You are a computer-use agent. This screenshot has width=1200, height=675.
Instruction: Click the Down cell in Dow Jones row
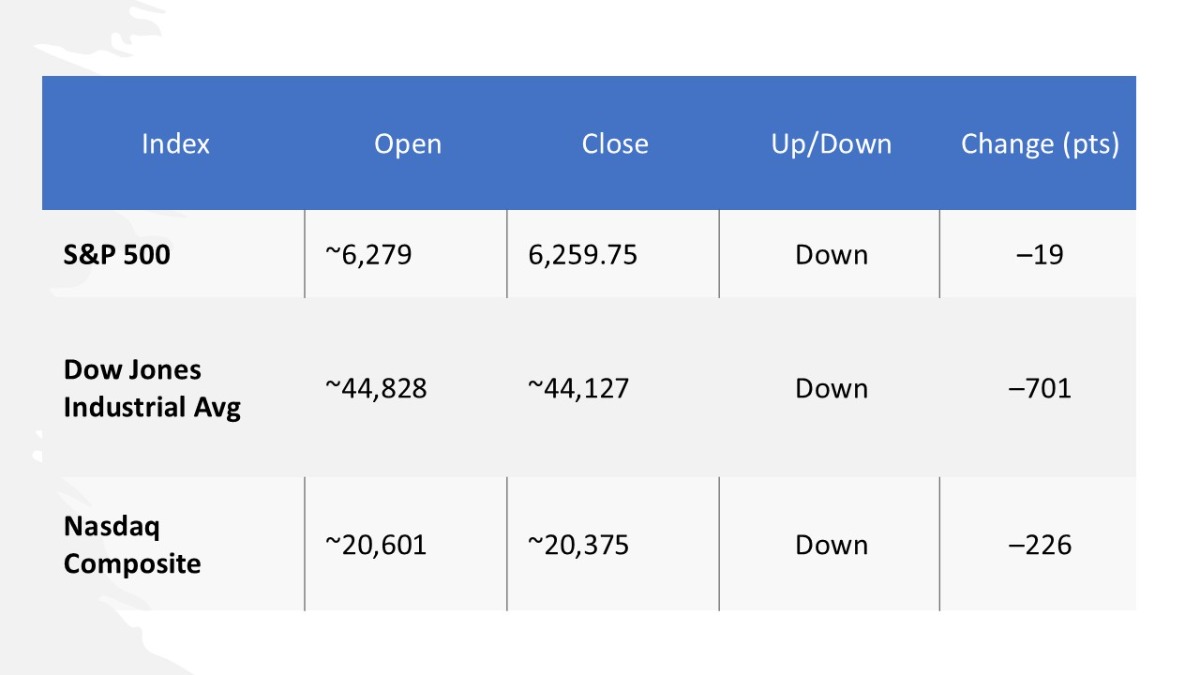[x=831, y=388]
